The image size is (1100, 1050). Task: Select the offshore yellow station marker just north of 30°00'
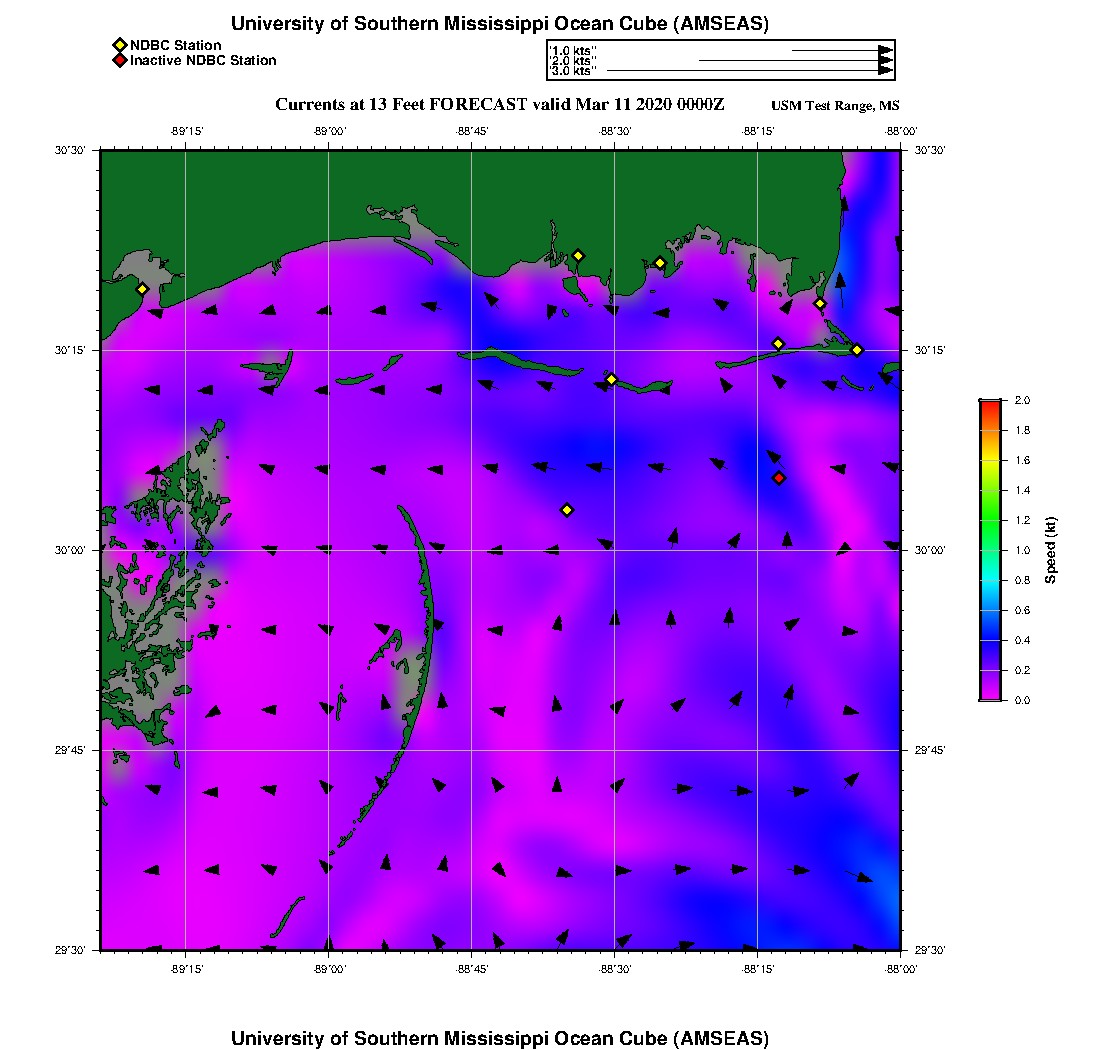568,510
